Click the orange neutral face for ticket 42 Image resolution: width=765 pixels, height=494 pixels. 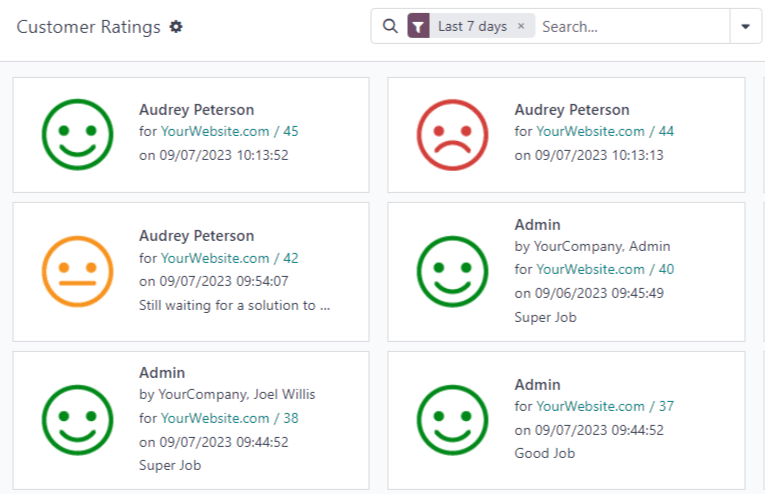[77, 271]
